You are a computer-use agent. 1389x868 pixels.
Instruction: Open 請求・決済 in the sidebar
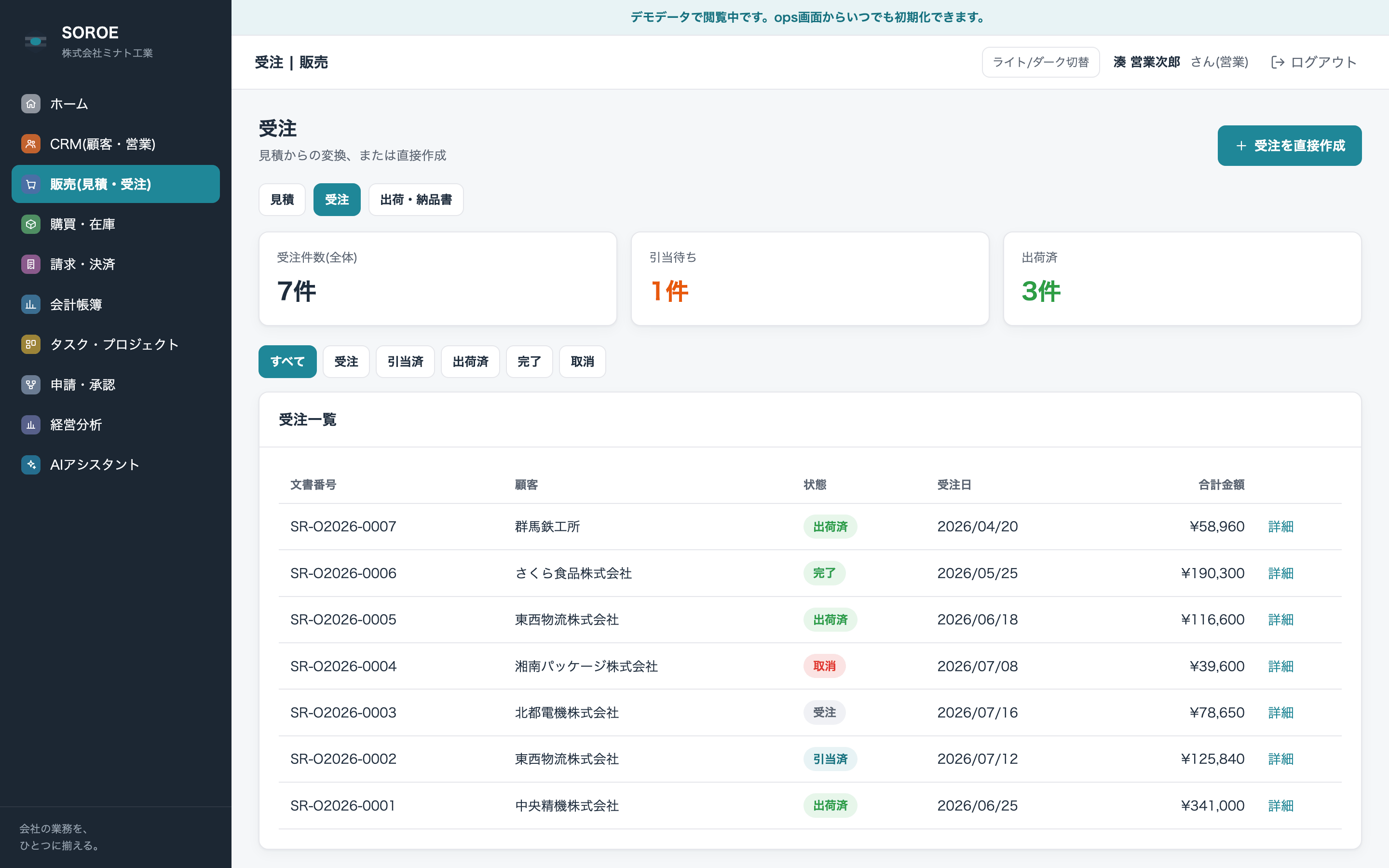click(x=115, y=264)
